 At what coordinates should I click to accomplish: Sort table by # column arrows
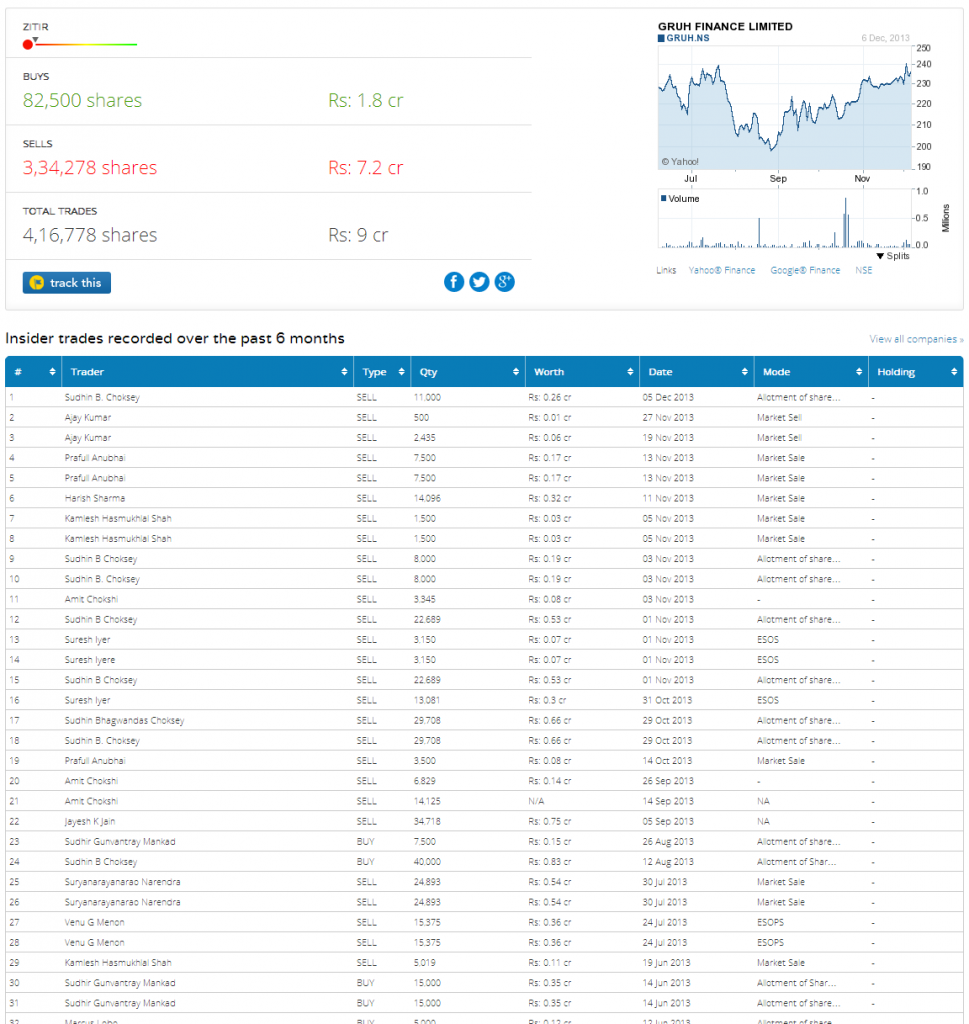(x=52, y=372)
